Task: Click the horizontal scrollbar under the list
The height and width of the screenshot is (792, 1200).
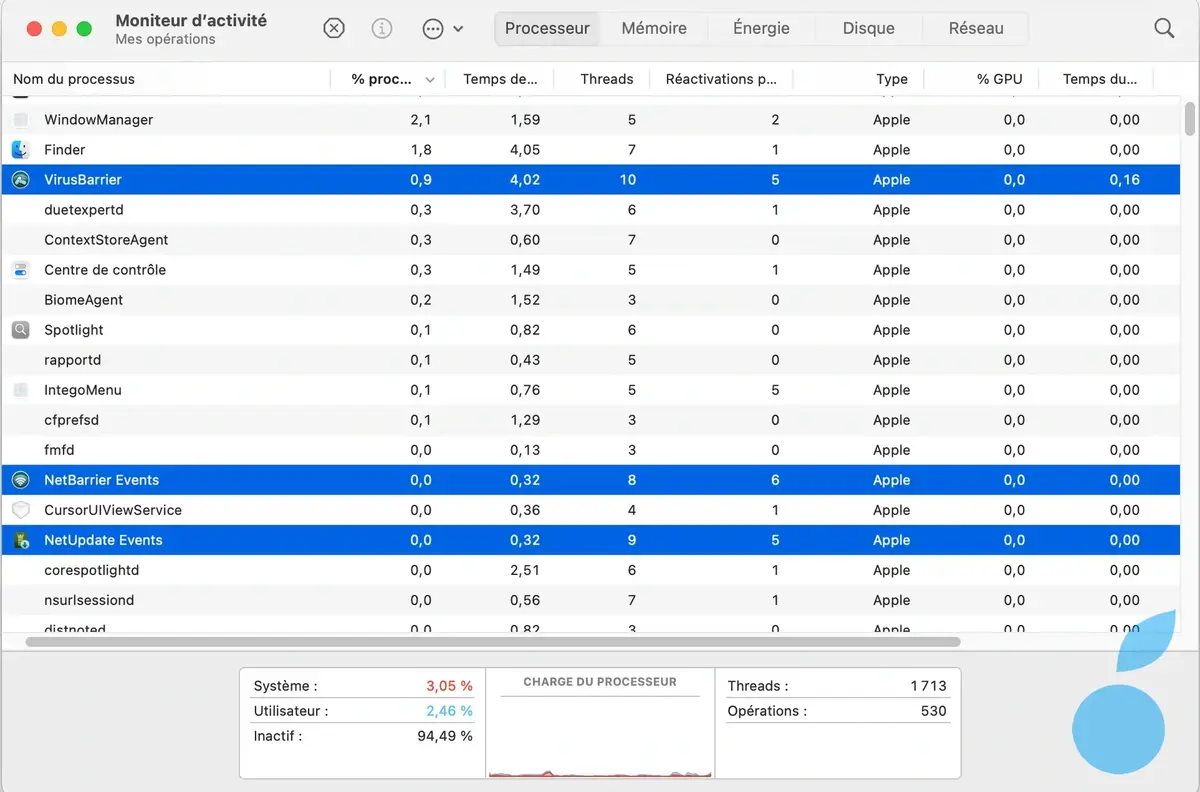Action: click(x=492, y=642)
